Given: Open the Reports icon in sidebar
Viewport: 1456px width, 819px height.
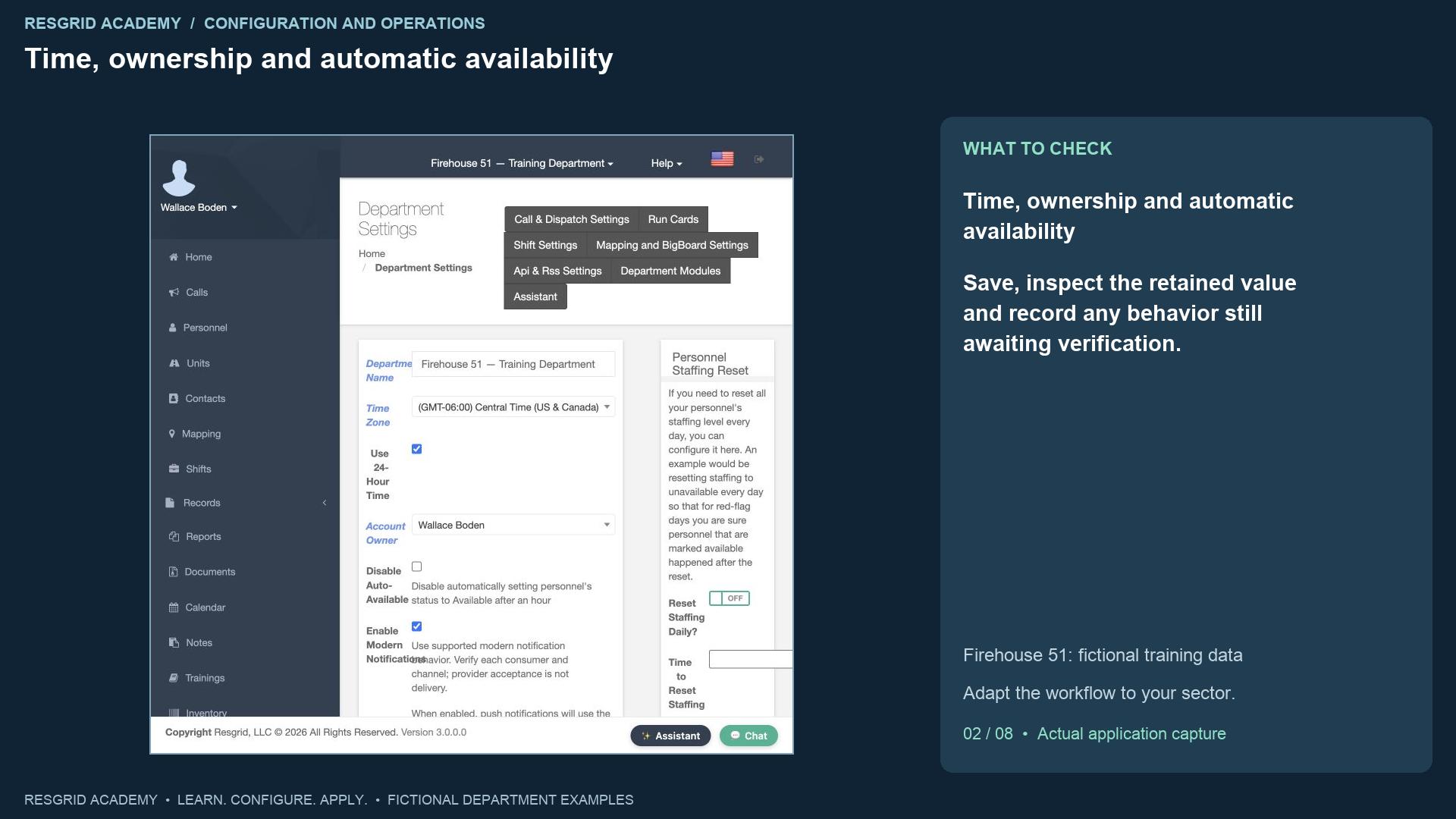Looking at the screenshot, I should (x=174, y=536).
